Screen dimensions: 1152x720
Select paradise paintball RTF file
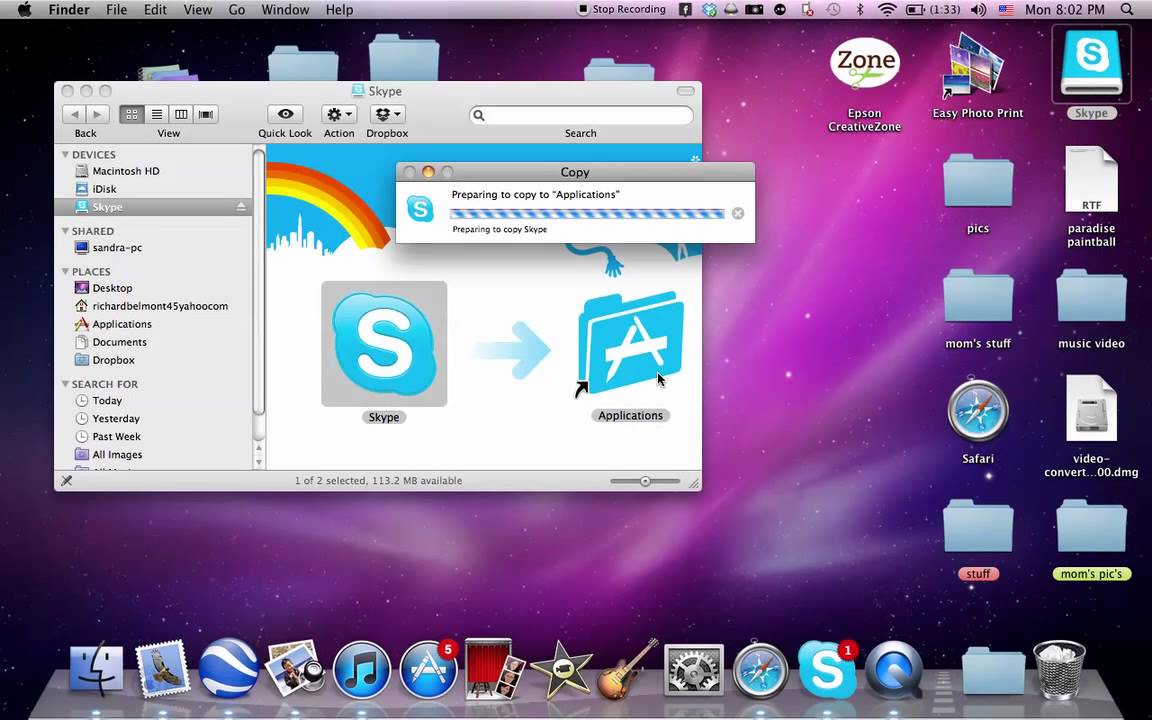click(1091, 180)
